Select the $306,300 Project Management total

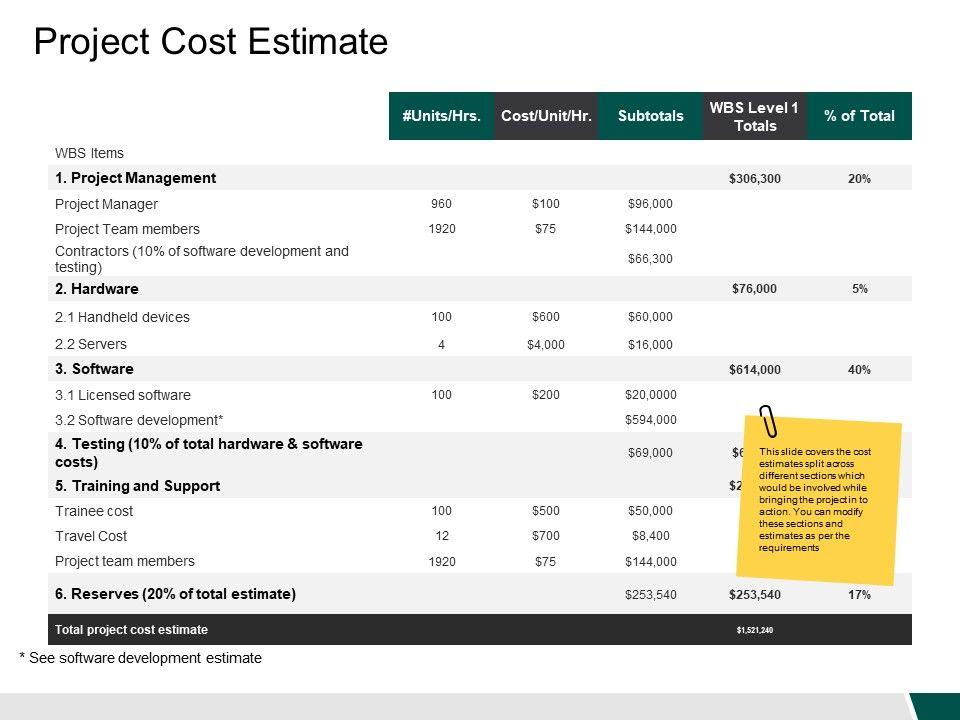[x=755, y=179]
